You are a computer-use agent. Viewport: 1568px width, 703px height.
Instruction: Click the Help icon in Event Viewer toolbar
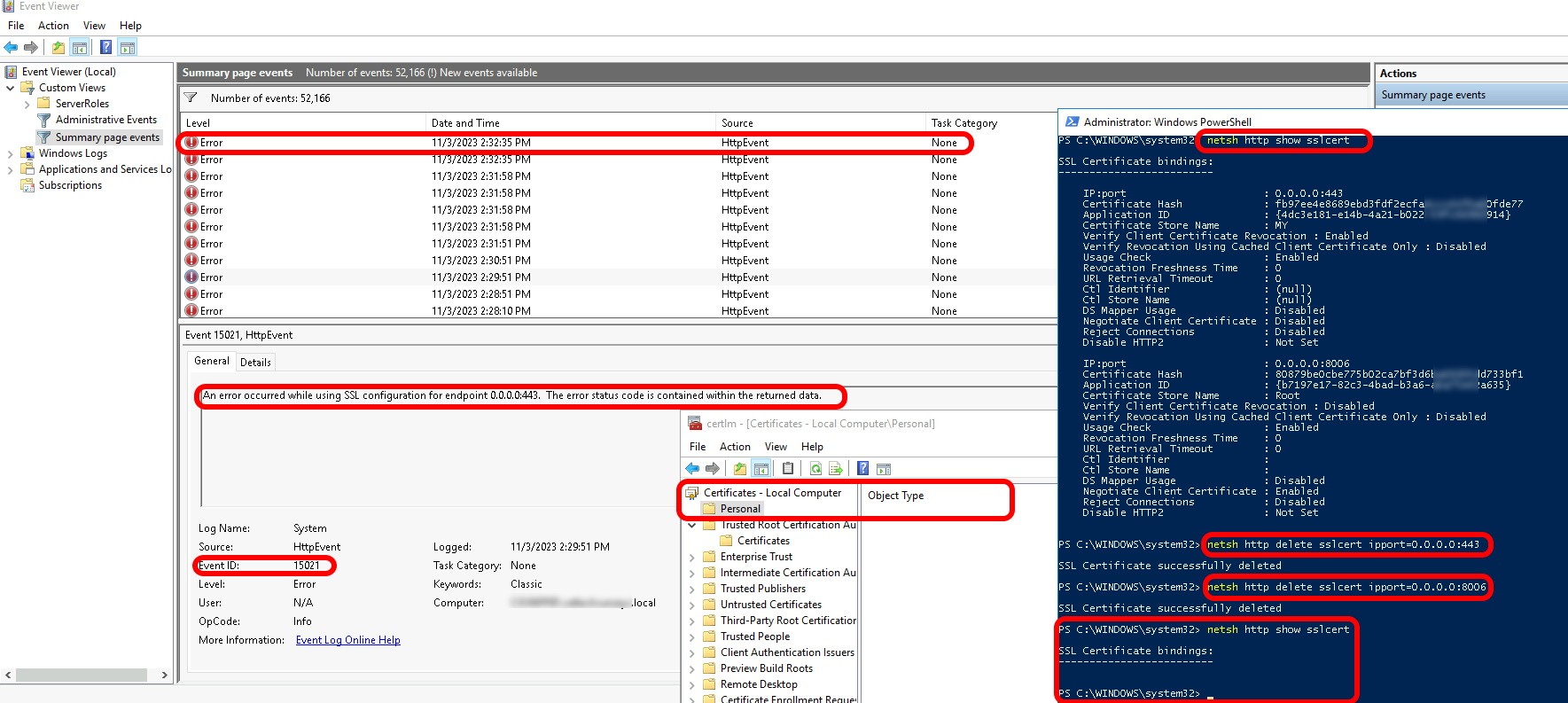click(x=105, y=47)
